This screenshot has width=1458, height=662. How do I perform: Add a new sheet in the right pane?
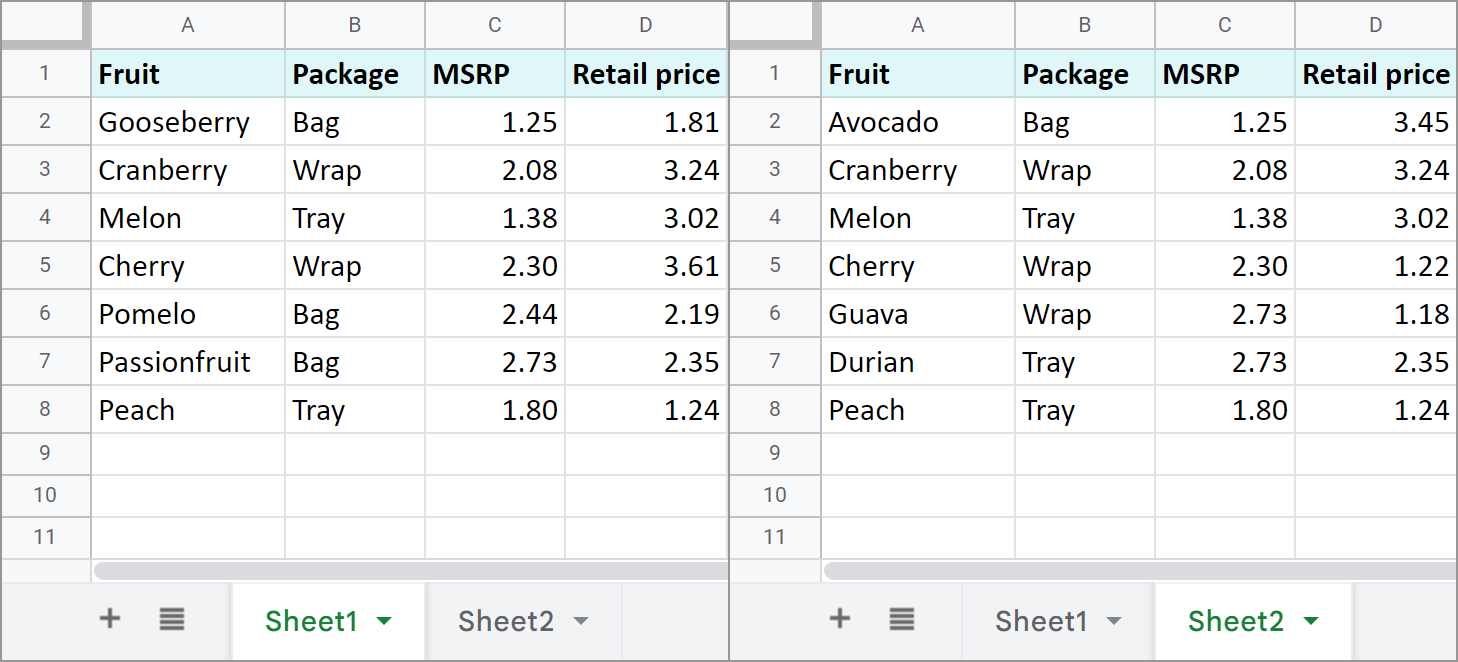tap(840, 619)
